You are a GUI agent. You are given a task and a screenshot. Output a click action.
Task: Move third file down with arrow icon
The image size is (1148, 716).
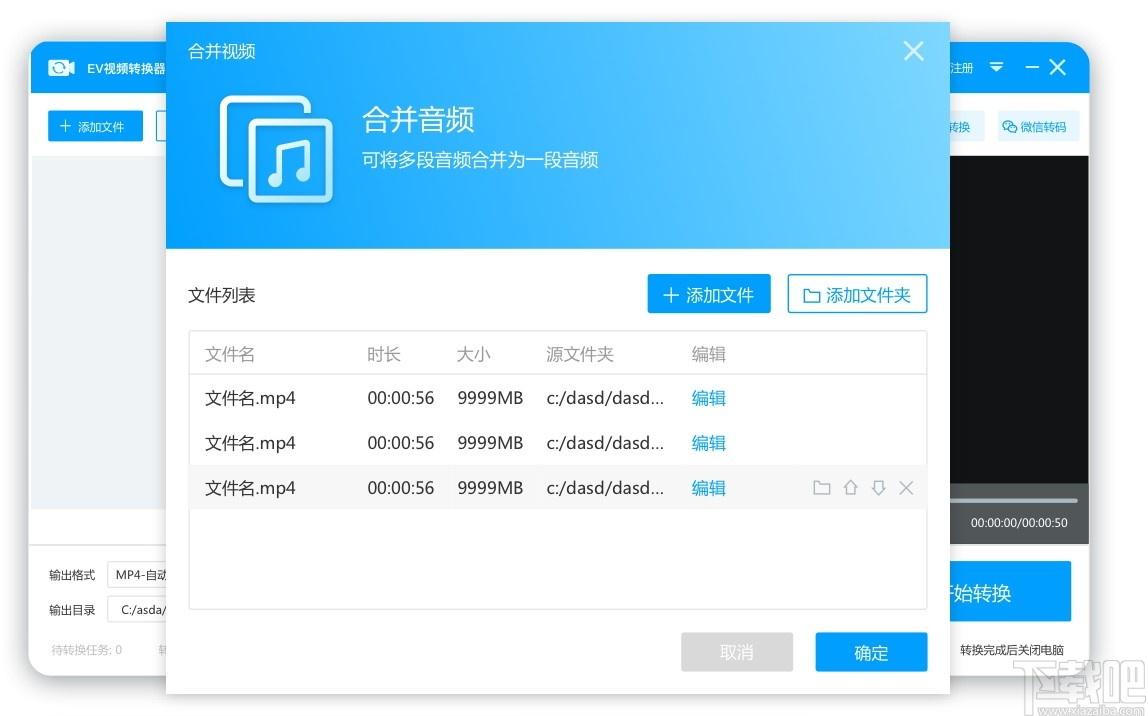coord(879,488)
